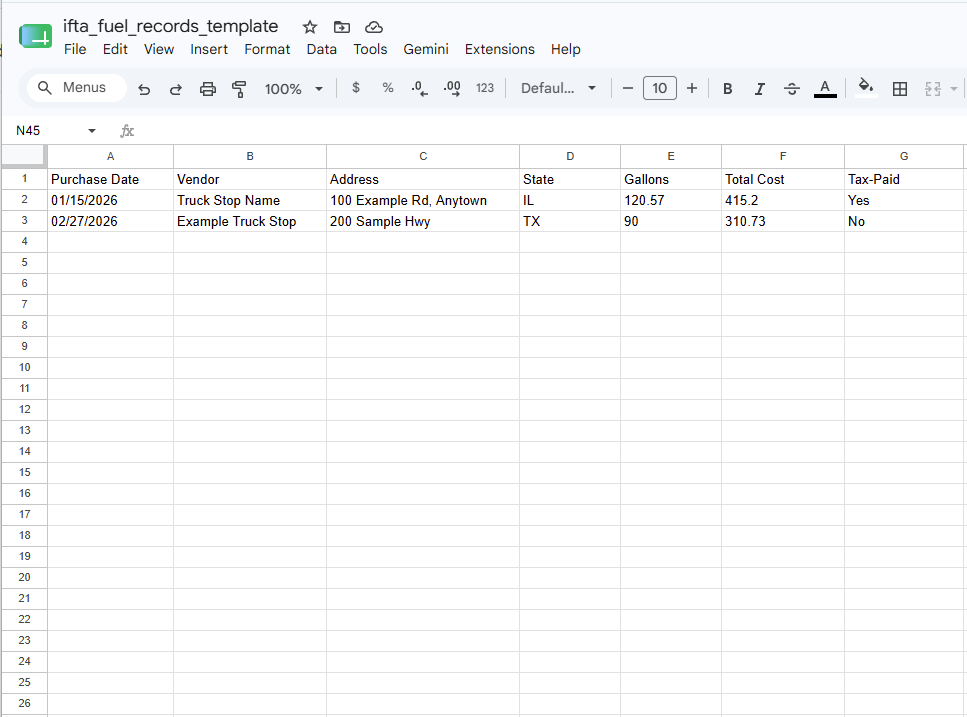
Task: Open the File menu
Action: tap(75, 49)
